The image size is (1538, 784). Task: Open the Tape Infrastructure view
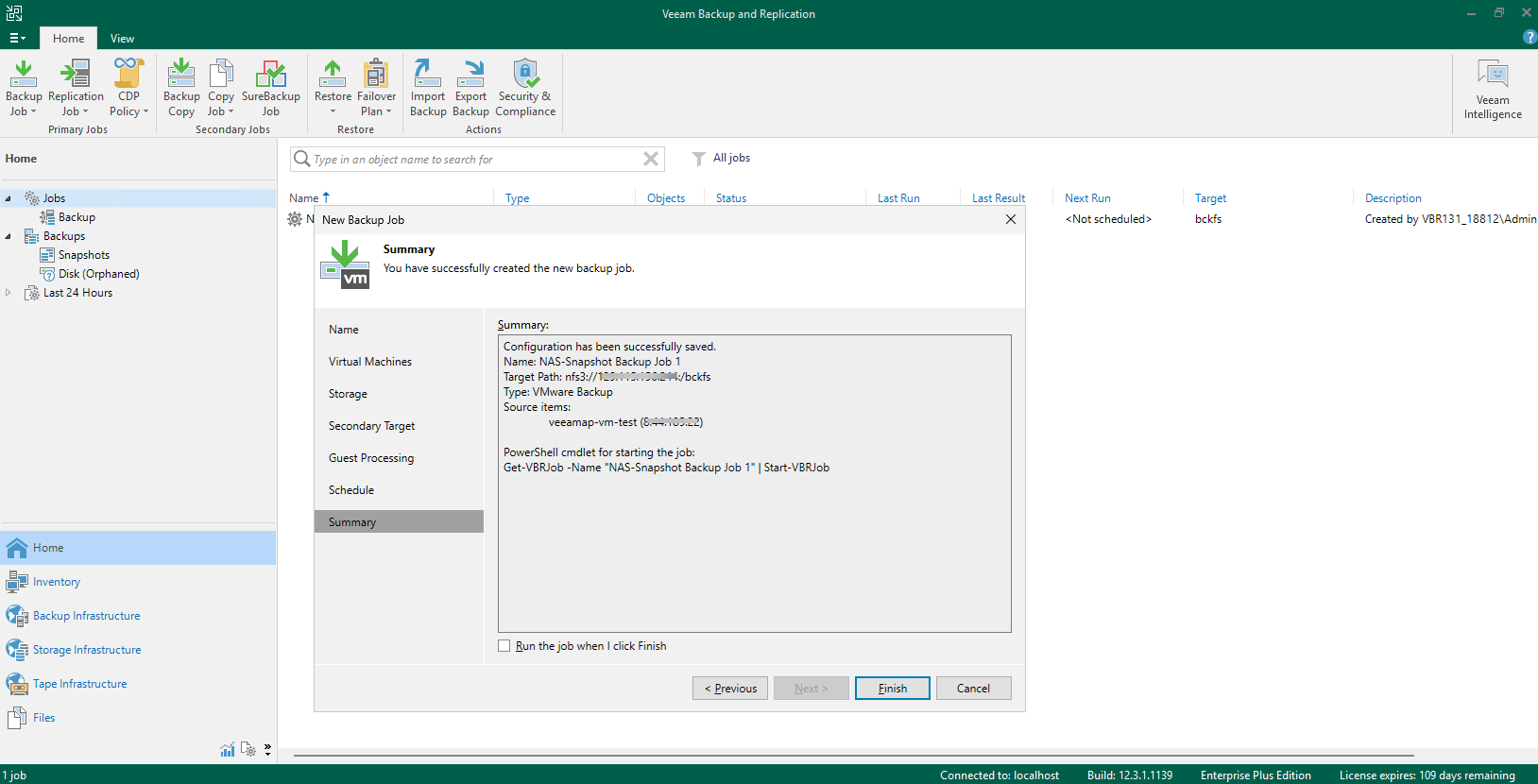pos(138,684)
